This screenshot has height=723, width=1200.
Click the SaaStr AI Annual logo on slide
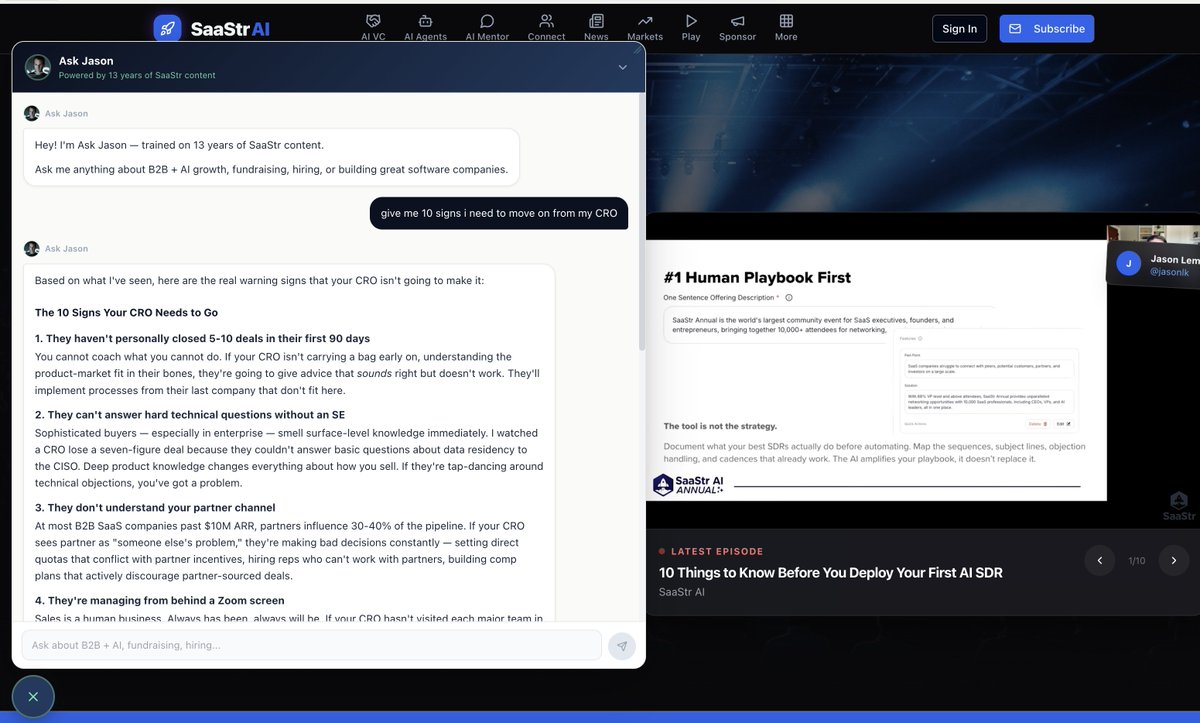(688, 484)
